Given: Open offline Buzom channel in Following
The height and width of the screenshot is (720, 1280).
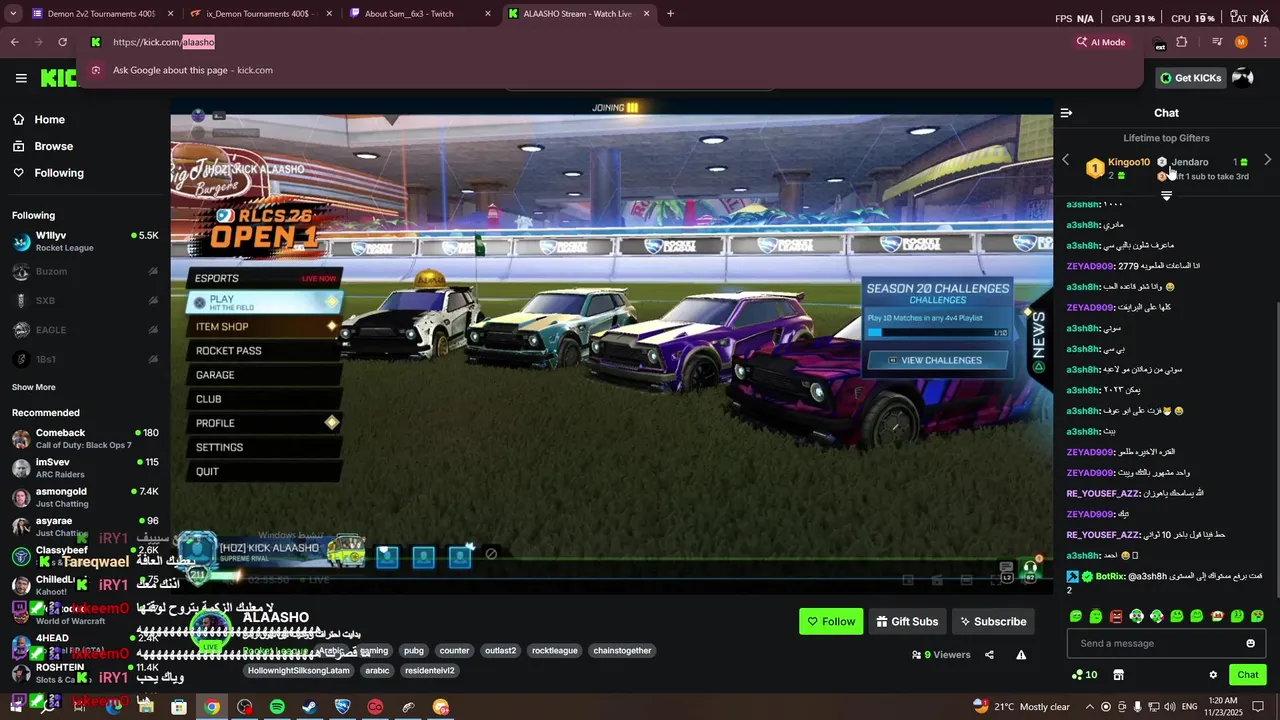Looking at the screenshot, I should [x=85, y=271].
